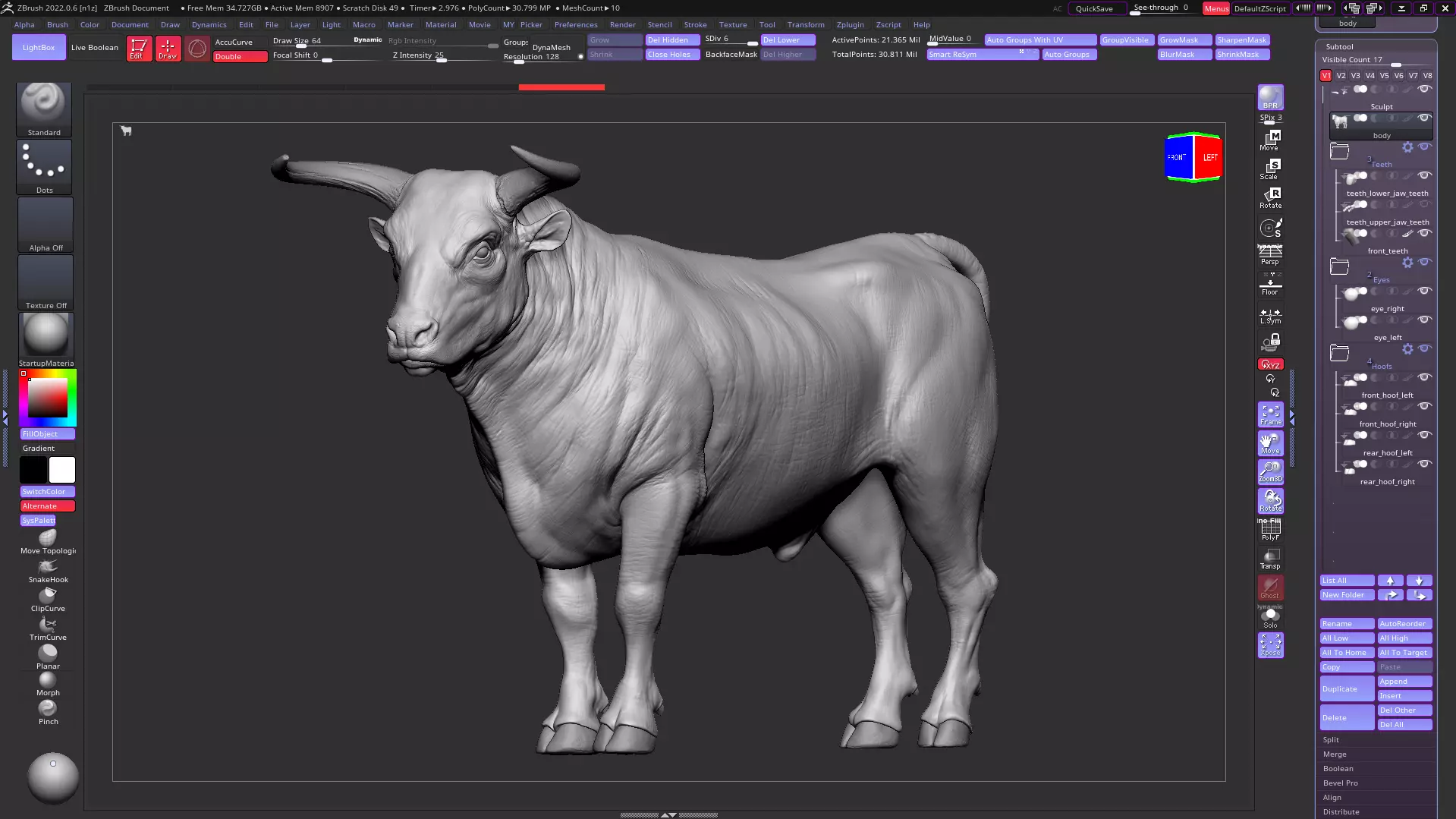Click the BPR render icon
The image size is (1456, 819).
(1270, 97)
